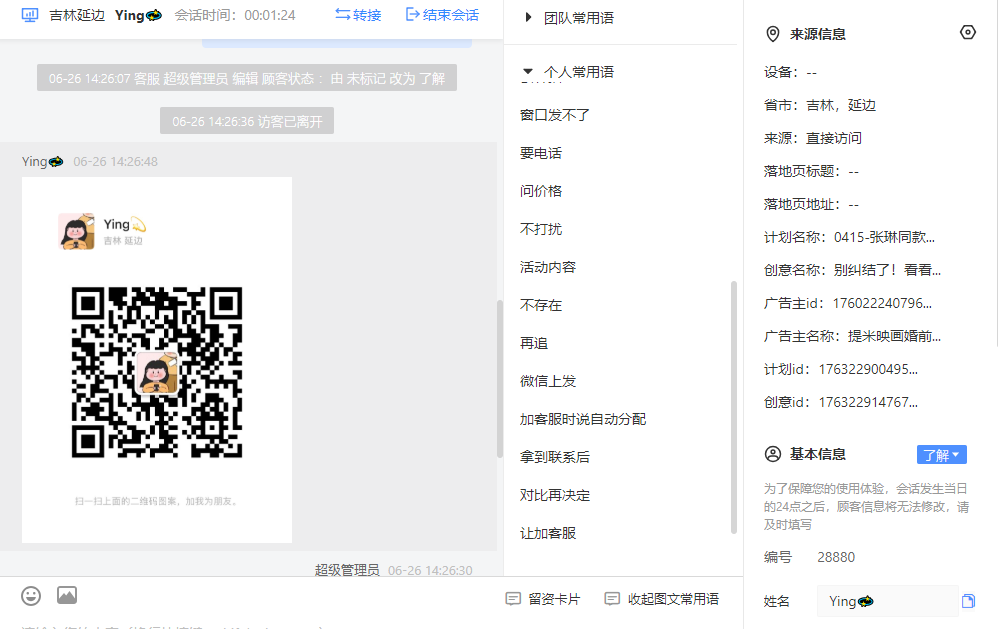Click the copy icon next to 姓名 field
The image size is (998, 629).
point(968,601)
